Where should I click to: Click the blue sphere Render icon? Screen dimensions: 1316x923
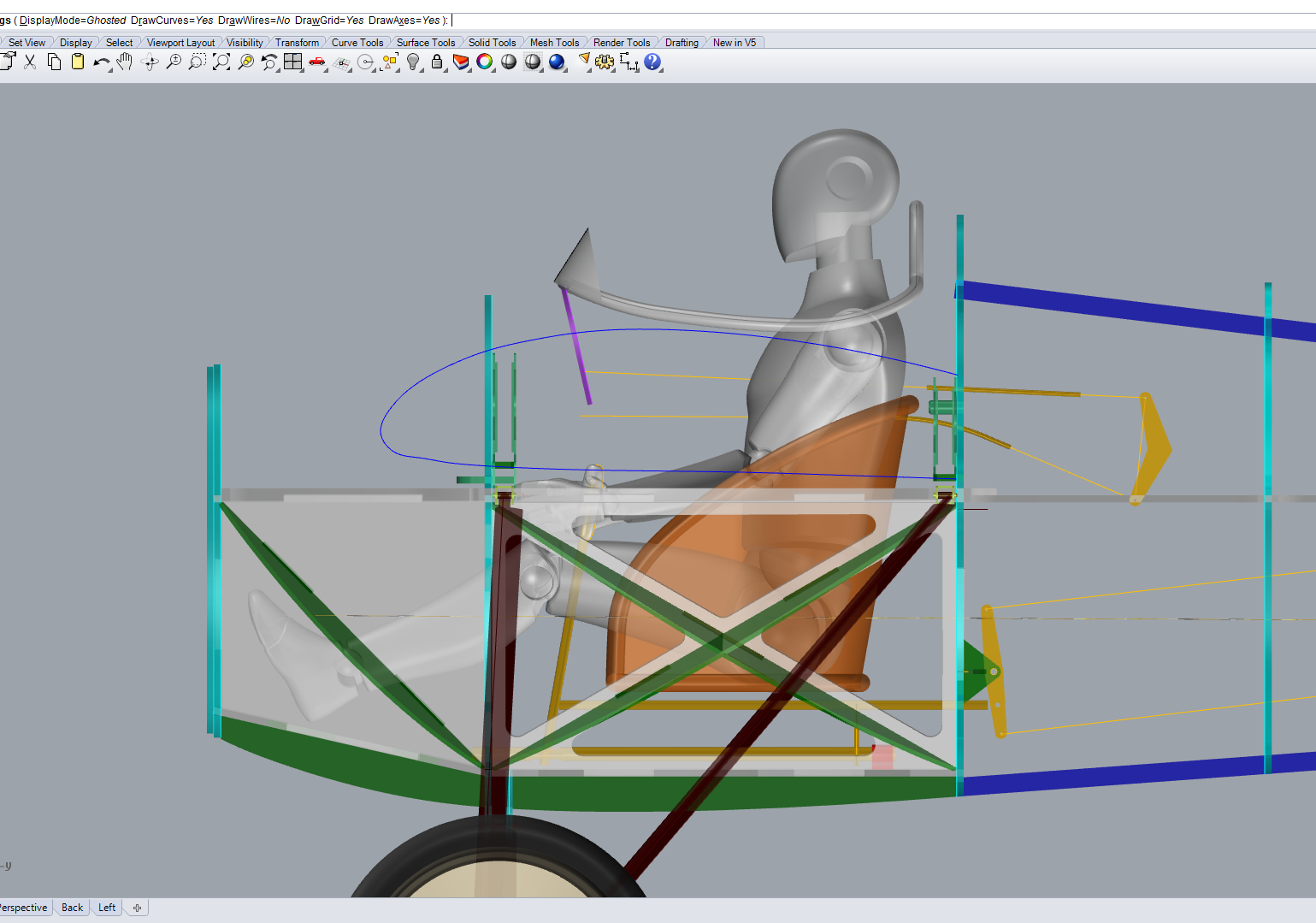tap(558, 62)
